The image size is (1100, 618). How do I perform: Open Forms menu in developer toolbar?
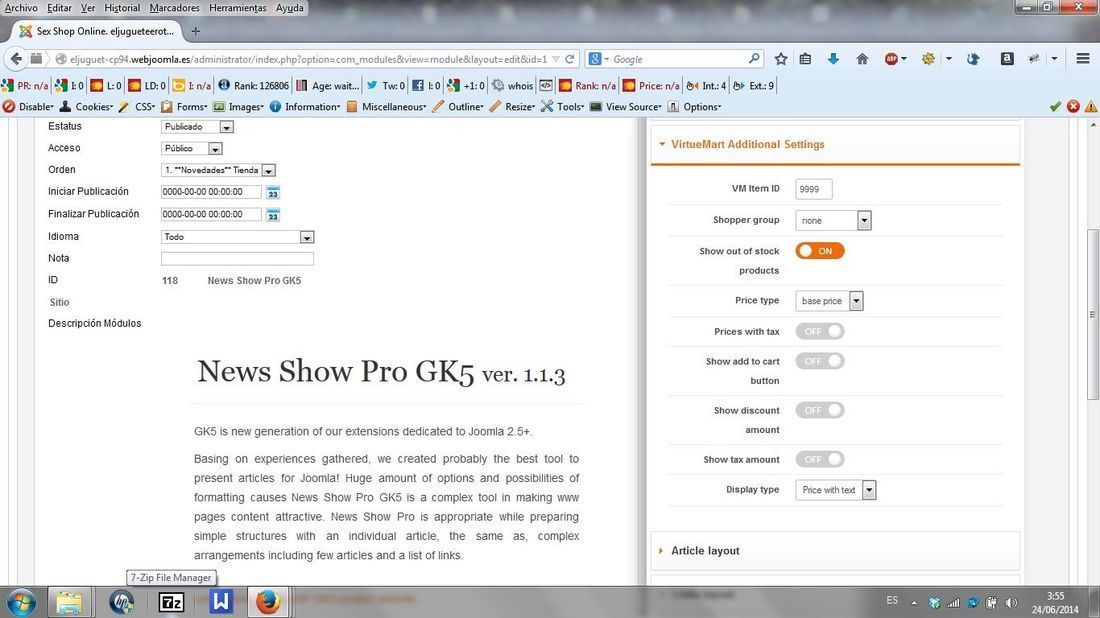[185, 107]
